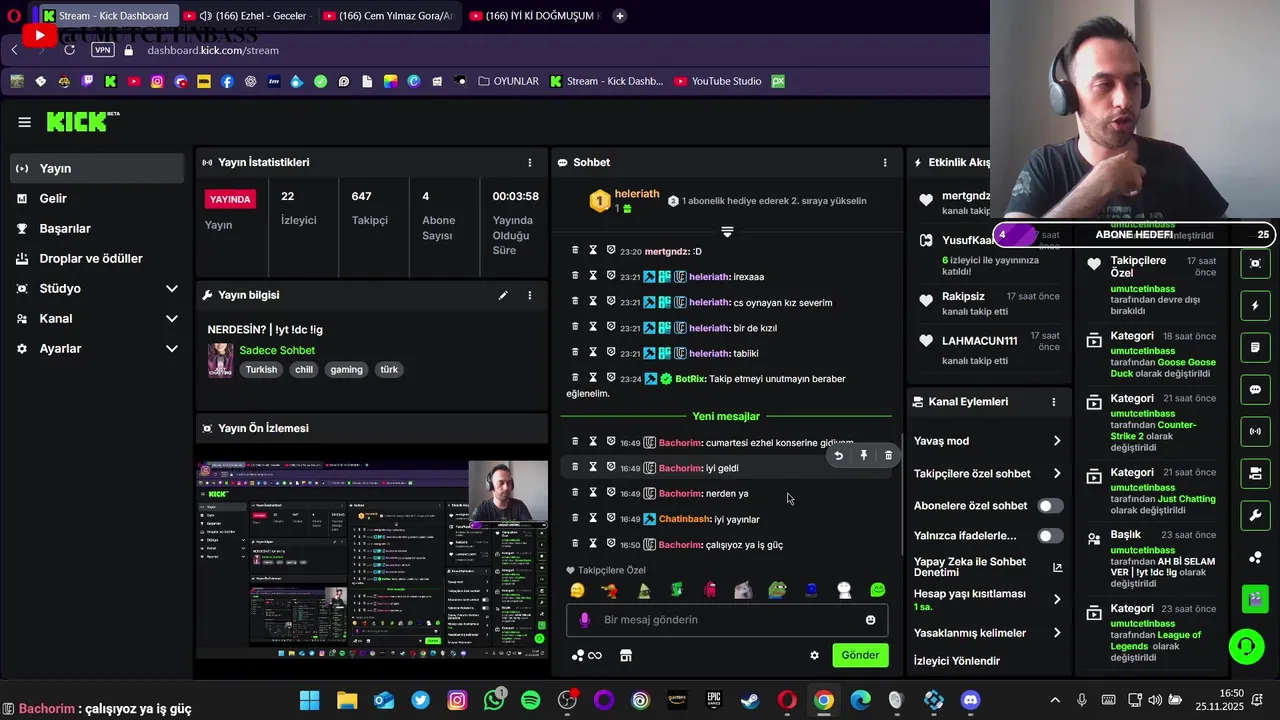Open Yavaş mod options
This screenshot has height=720, width=1280.
988,441
